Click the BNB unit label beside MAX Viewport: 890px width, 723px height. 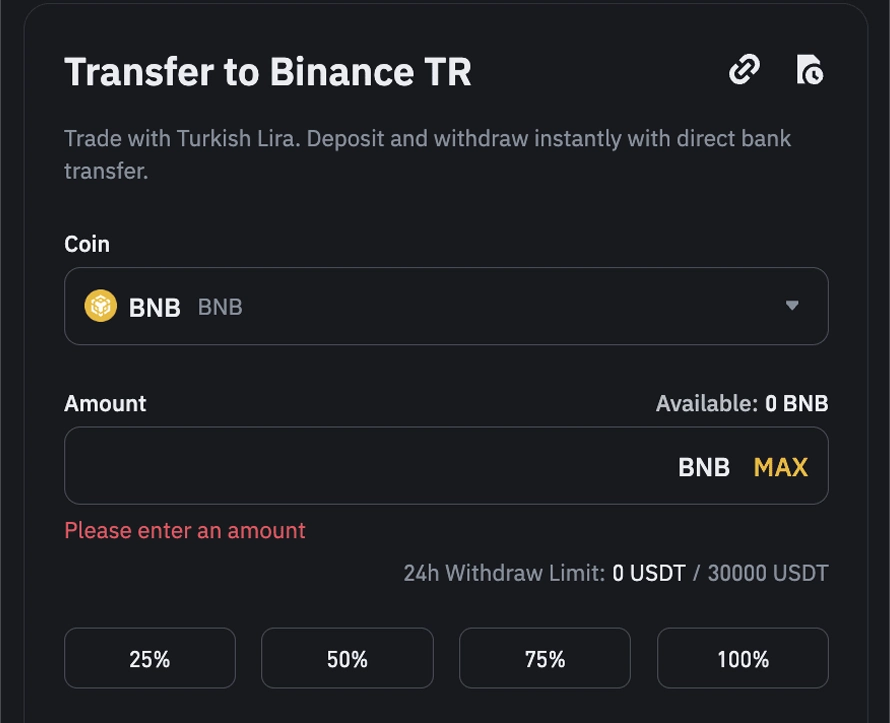(704, 467)
